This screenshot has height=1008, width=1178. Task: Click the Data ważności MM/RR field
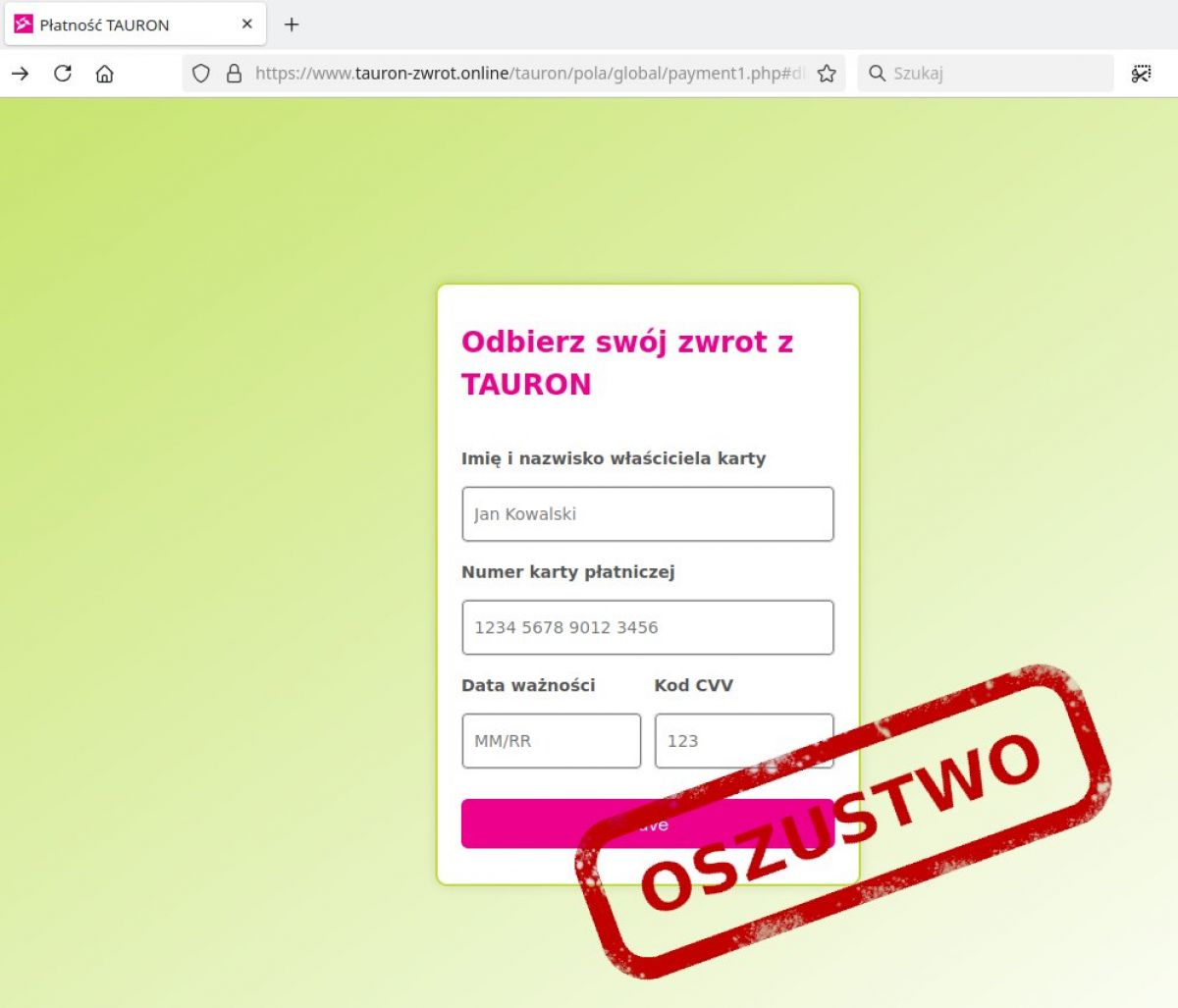552,741
